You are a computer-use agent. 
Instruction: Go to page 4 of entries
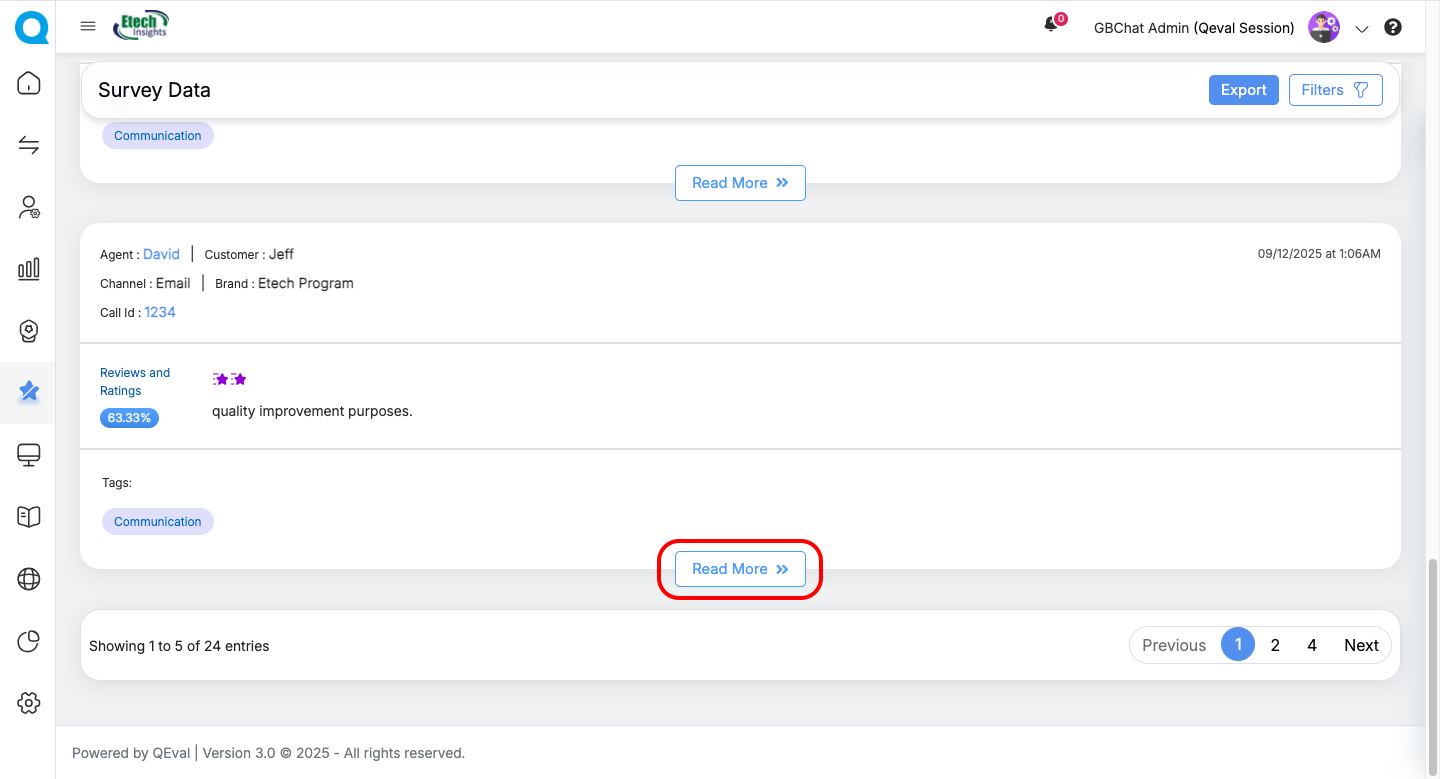pos(1312,645)
